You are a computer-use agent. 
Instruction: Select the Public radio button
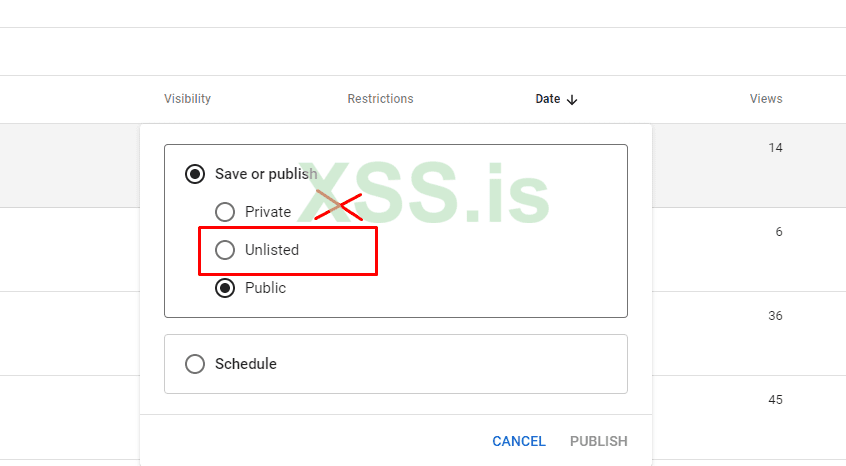pyautogui.click(x=225, y=288)
